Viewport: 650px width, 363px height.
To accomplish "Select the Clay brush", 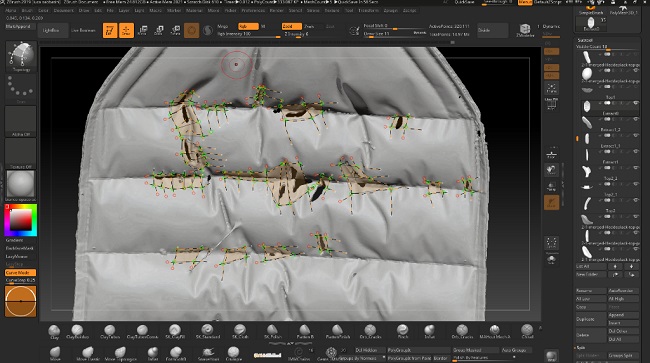I will (54, 332).
